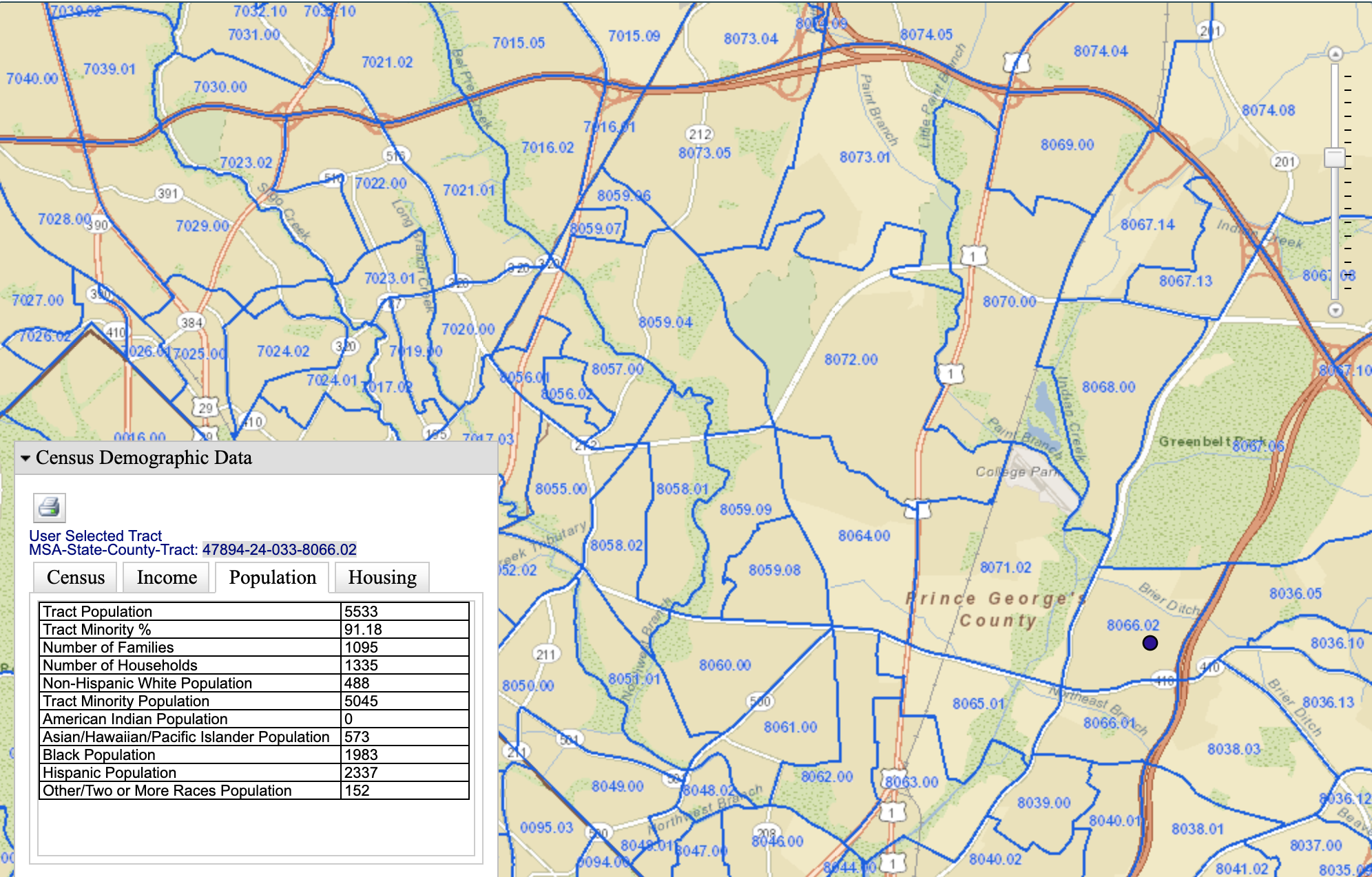Screen dimensions: 1372x877
Task: Click the route 211 marker near tract 8050.00
Action: click(x=545, y=654)
